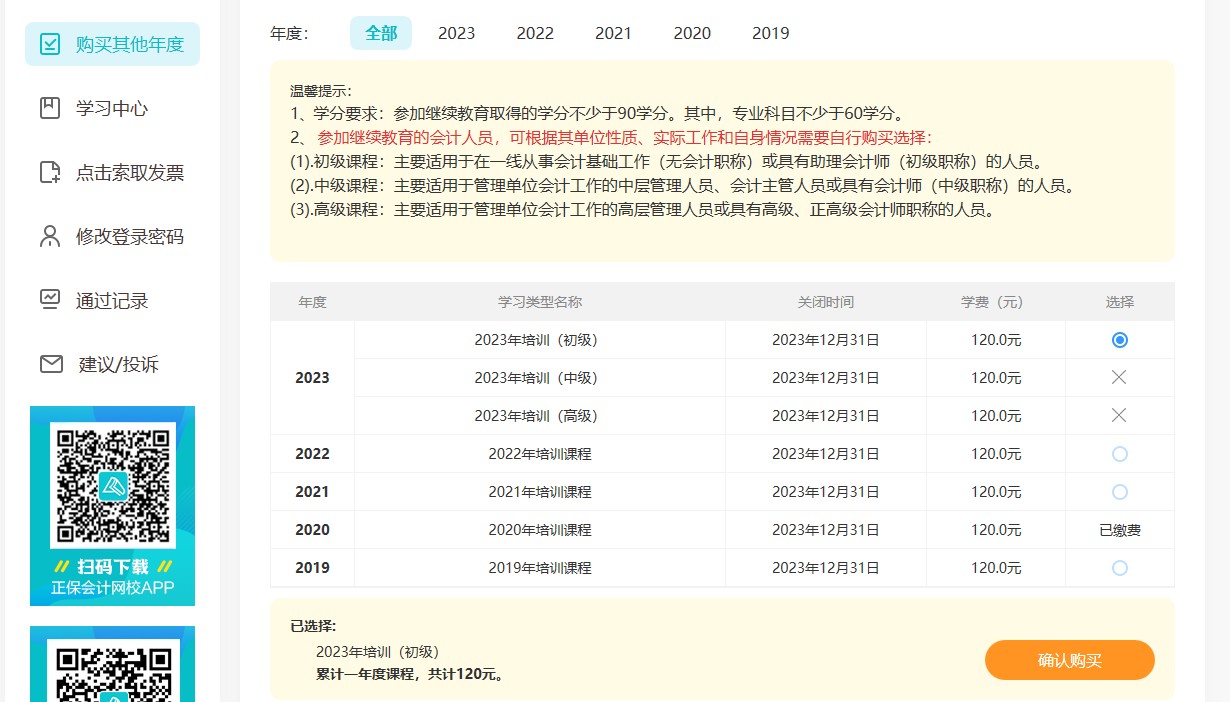Viewport: 1230px width, 702px height.
Task: Click the X icon for 2023年培训（中级）
Action: coord(1119,378)
